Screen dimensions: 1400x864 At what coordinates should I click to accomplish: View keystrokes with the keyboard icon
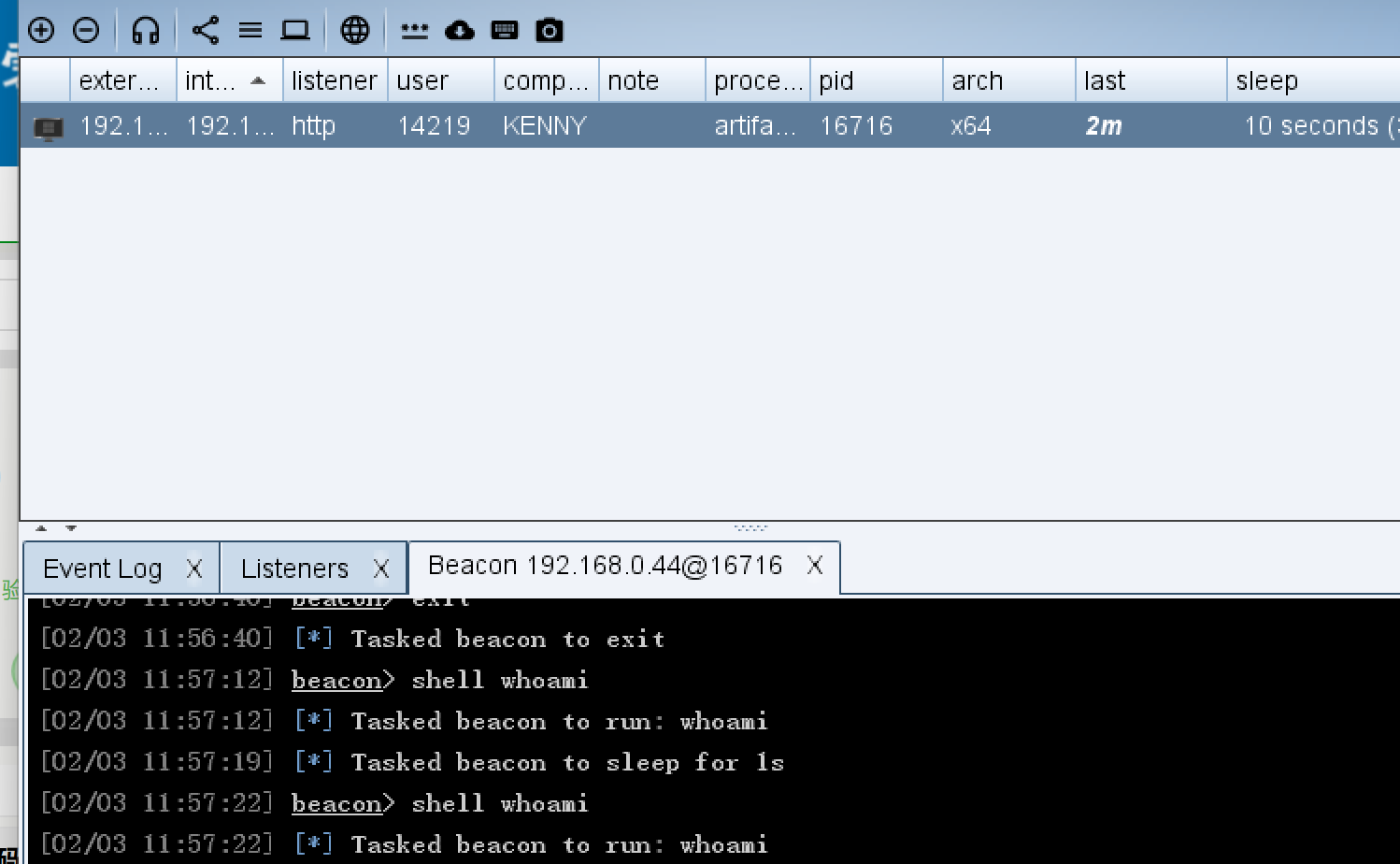tap(505, 30)
